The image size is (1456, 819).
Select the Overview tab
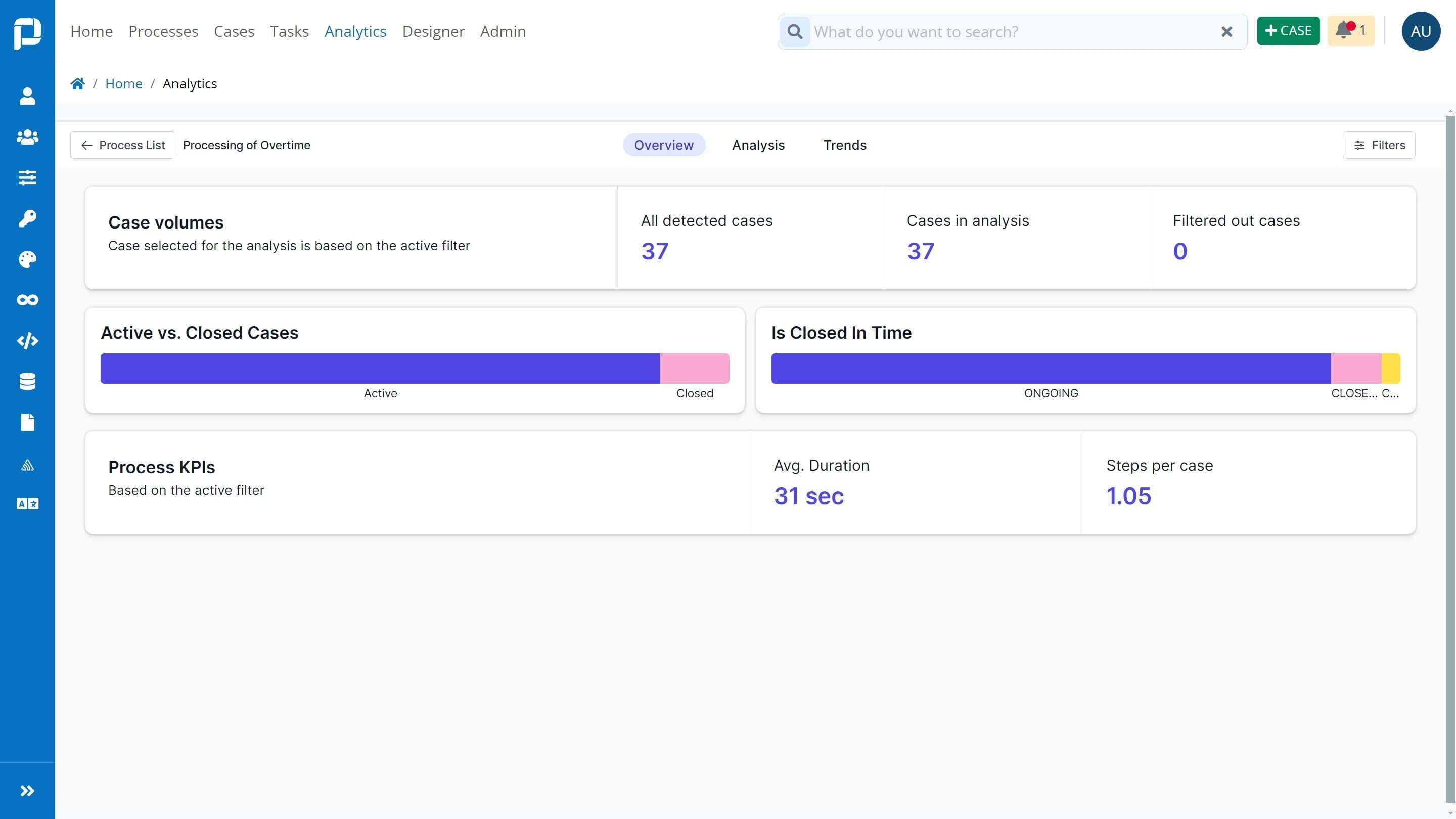[664, 145]
